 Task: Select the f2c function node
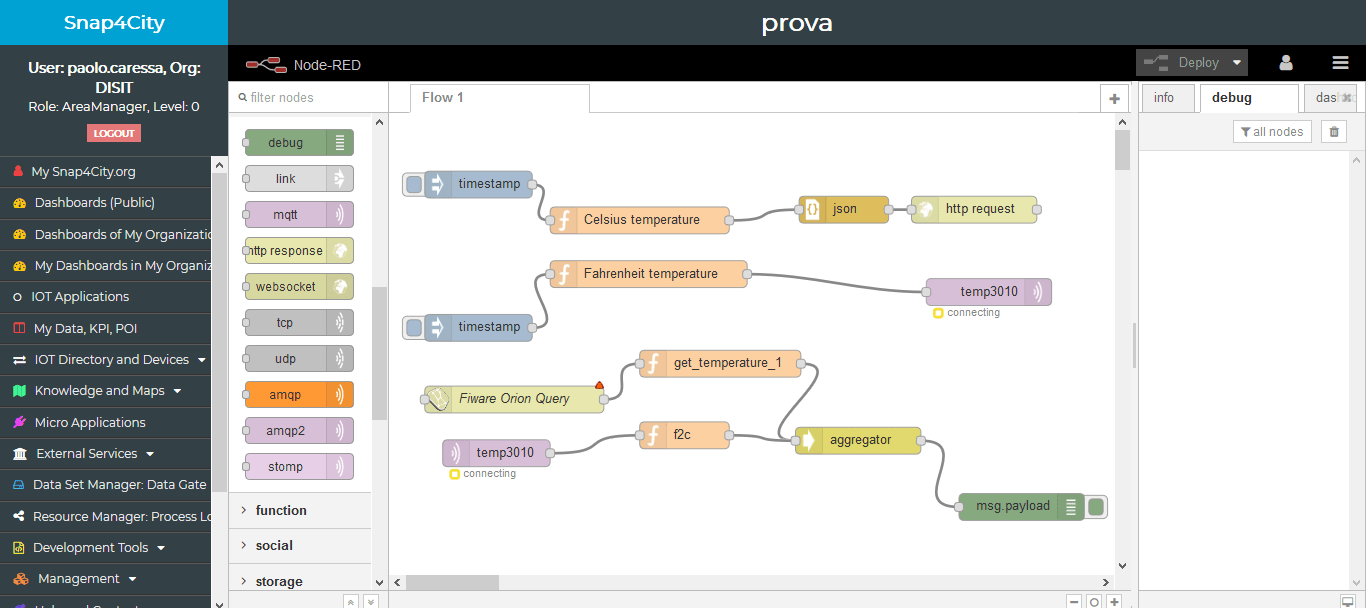(685, 435)
